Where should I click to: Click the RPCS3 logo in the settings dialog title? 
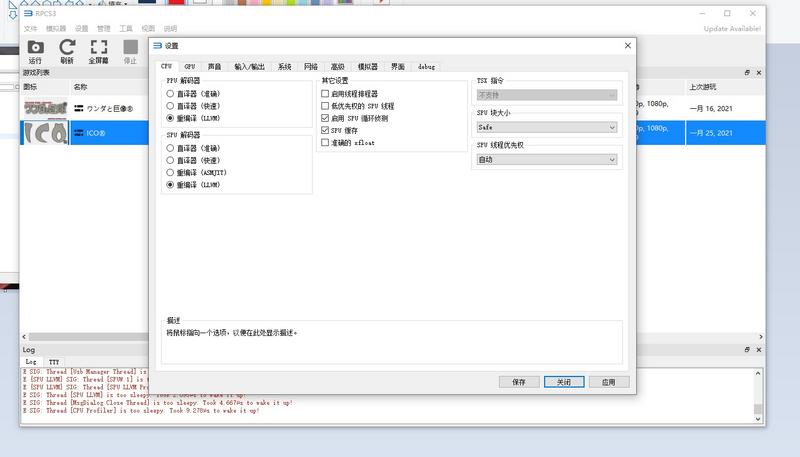click(158, 46)
